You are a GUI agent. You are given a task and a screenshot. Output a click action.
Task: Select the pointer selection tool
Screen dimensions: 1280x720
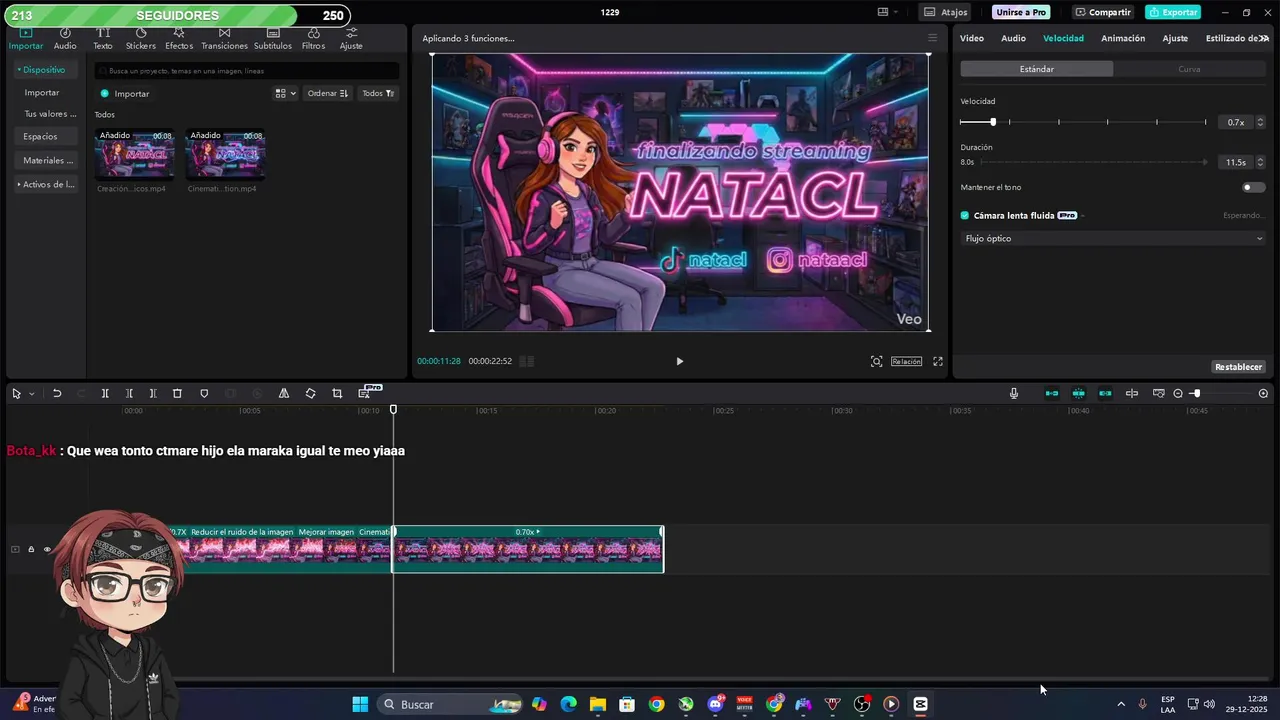pyautogui.click(x=16, y=394)
